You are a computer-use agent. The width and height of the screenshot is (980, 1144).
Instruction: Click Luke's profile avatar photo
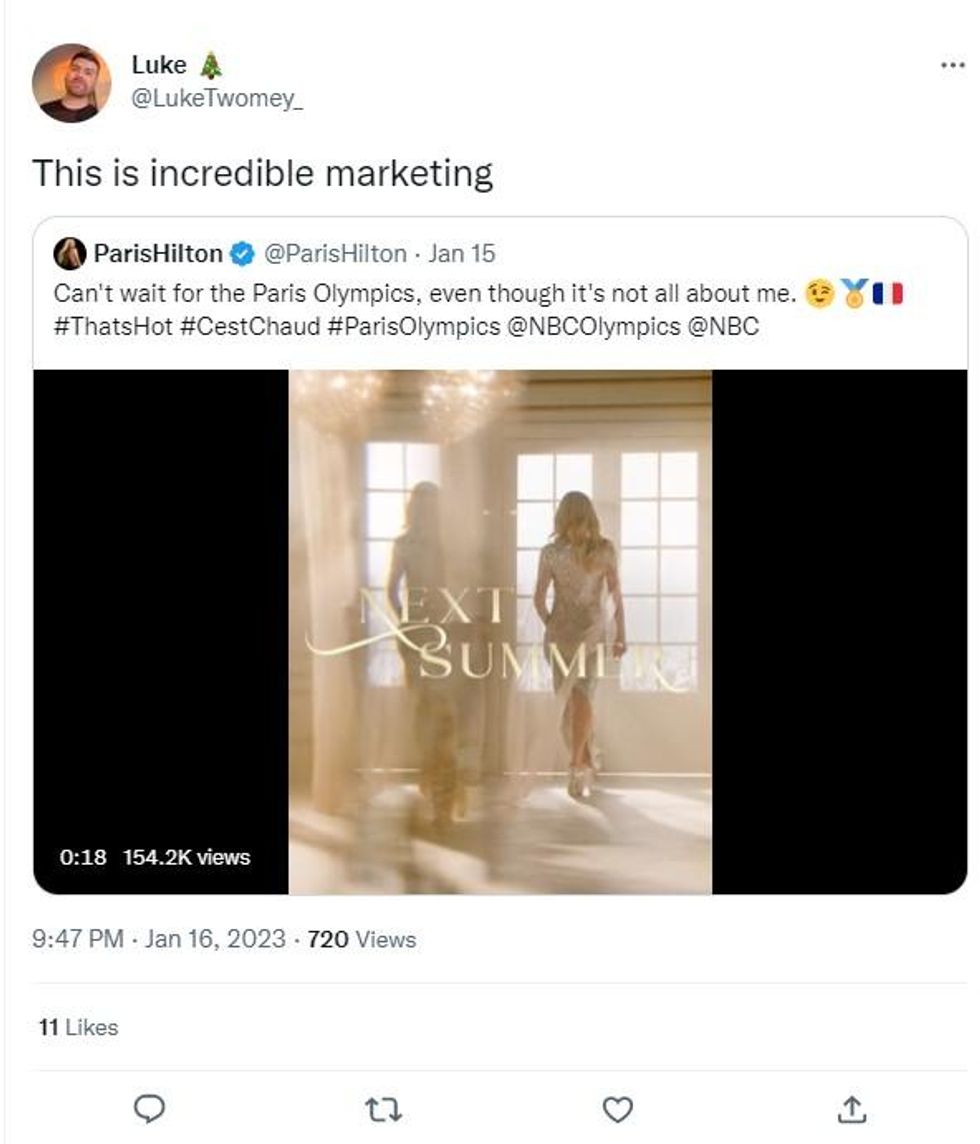[71, 83]
